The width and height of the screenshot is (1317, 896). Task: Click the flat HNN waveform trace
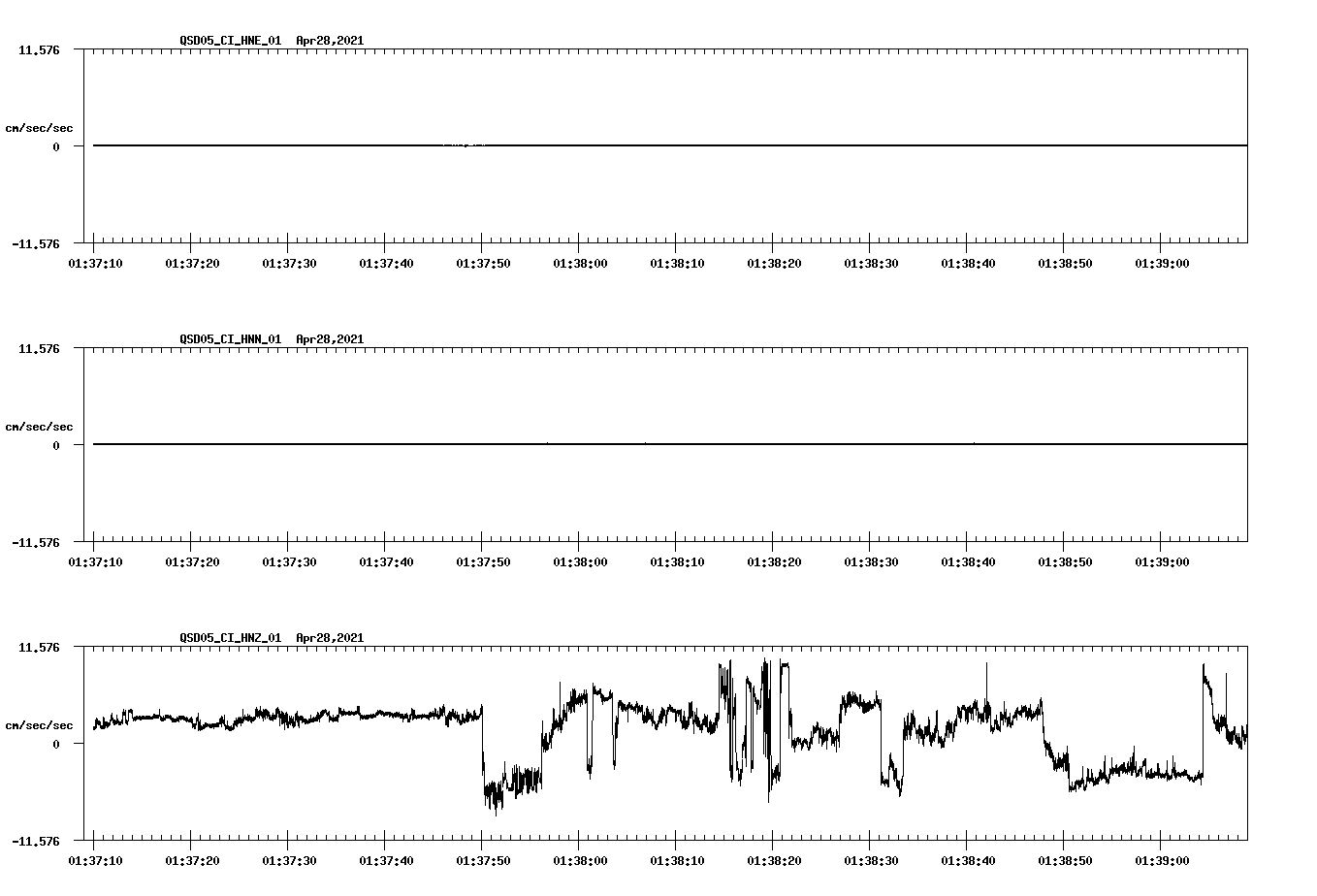582,445
